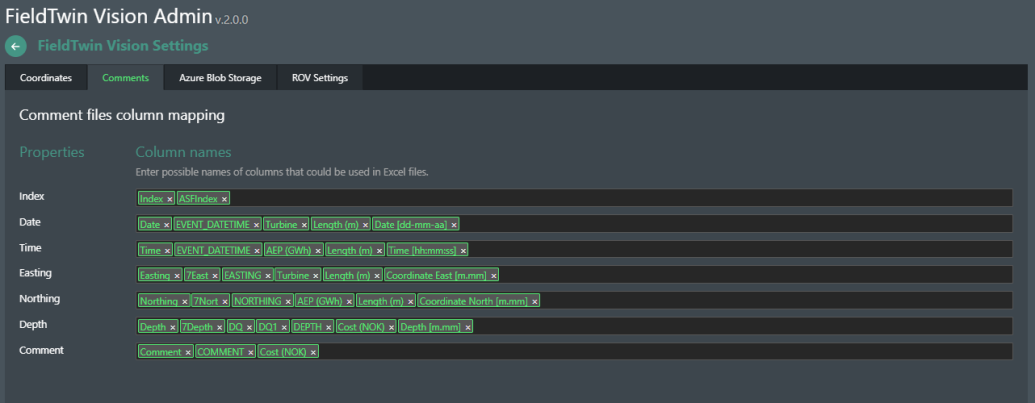1035x403 pixels.
Task: Click the Comment column names input field
Action: (574, 352)
